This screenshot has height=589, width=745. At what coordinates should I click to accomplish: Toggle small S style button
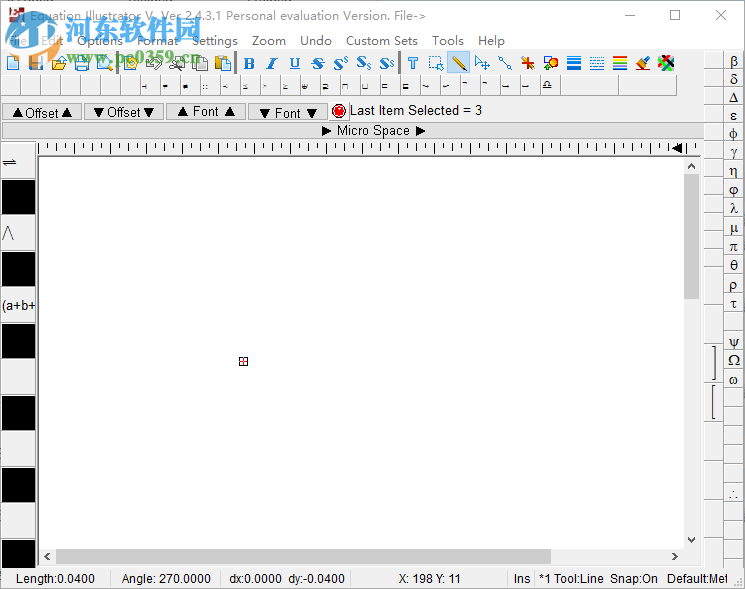[387, 63]
